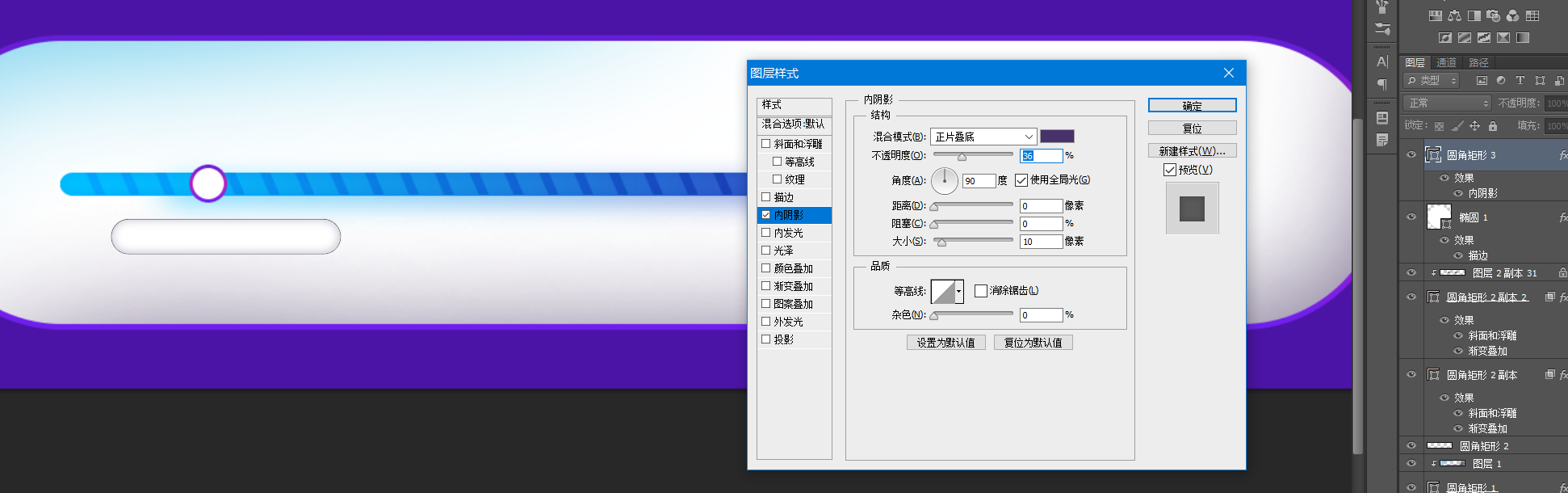Filter layers by shape icon
The image size is (1568, 493).
1540,80
